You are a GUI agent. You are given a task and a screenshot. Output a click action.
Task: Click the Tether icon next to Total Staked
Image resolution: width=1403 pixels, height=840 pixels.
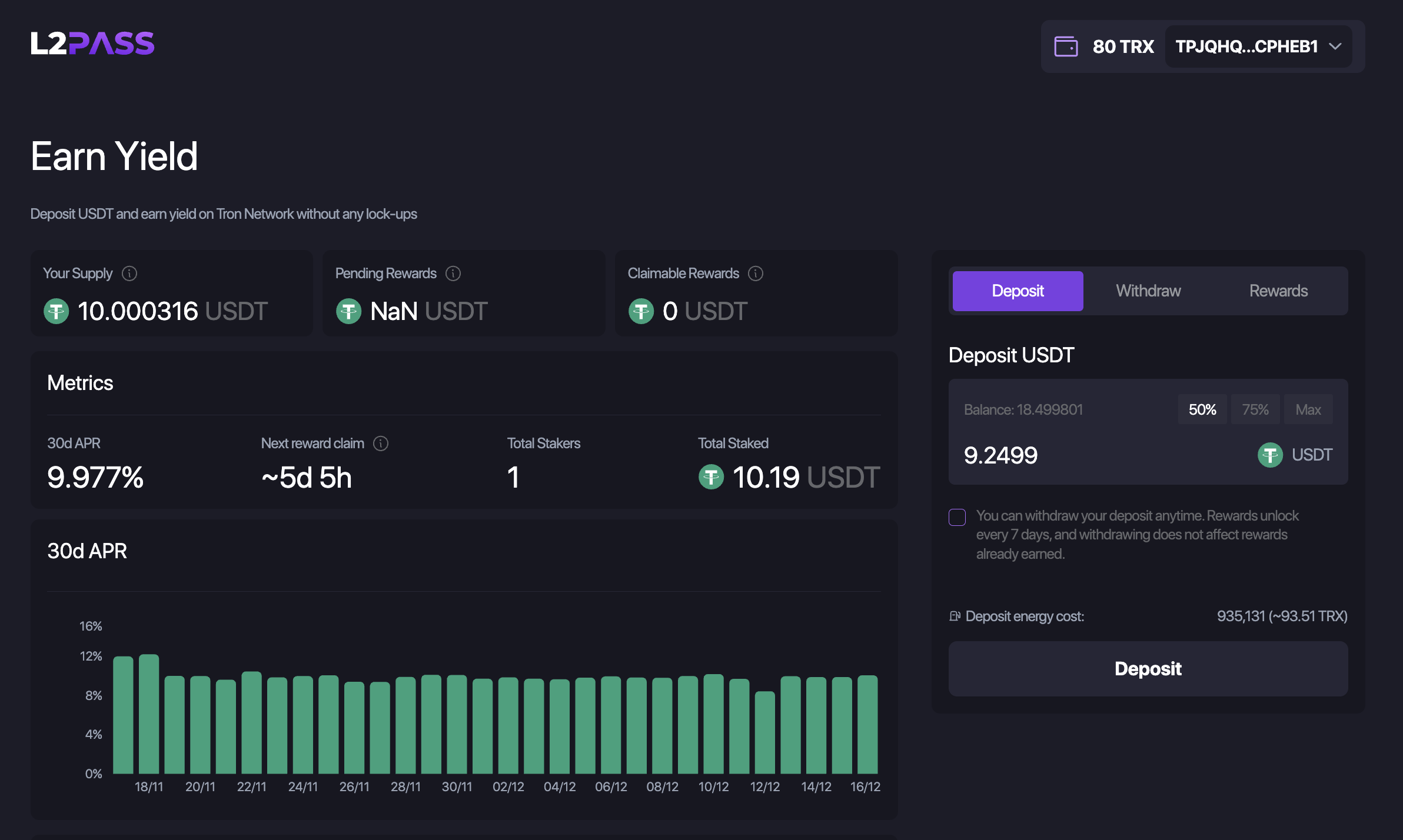click(712, 477)
